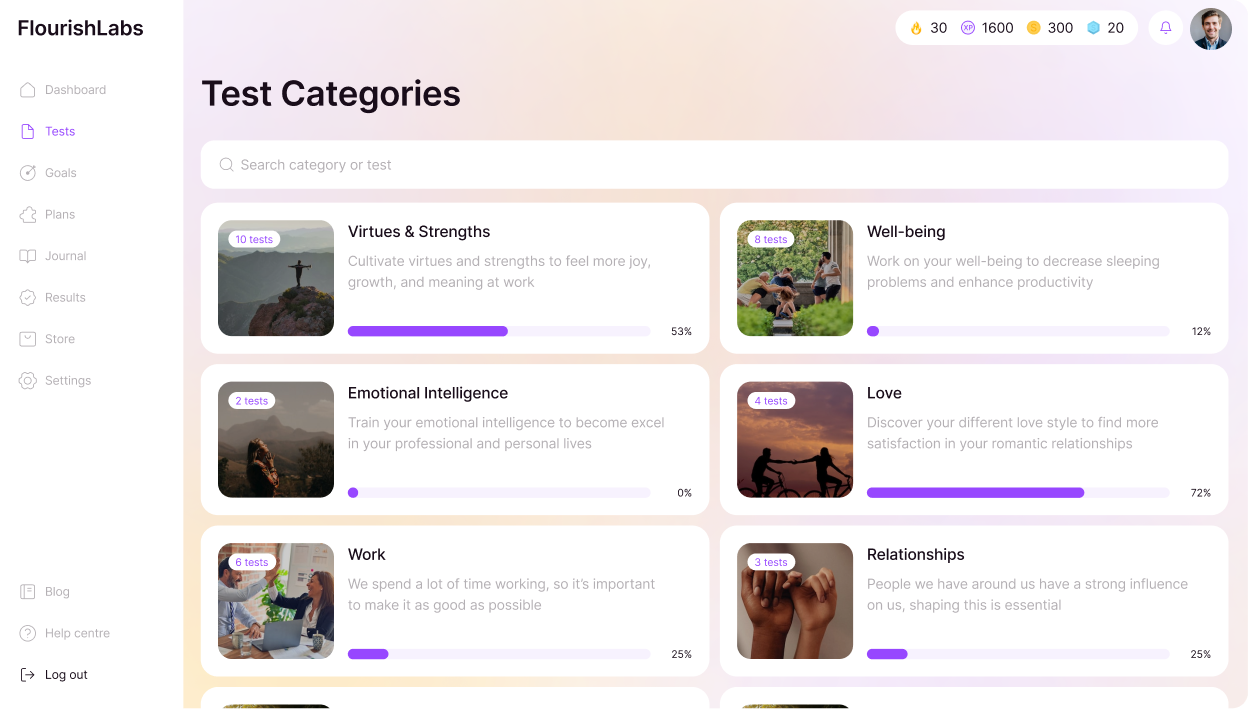Click the XP points badge icon
Image resolution: width=1248 pixels, height=709 pixels.
click(968, 28)
